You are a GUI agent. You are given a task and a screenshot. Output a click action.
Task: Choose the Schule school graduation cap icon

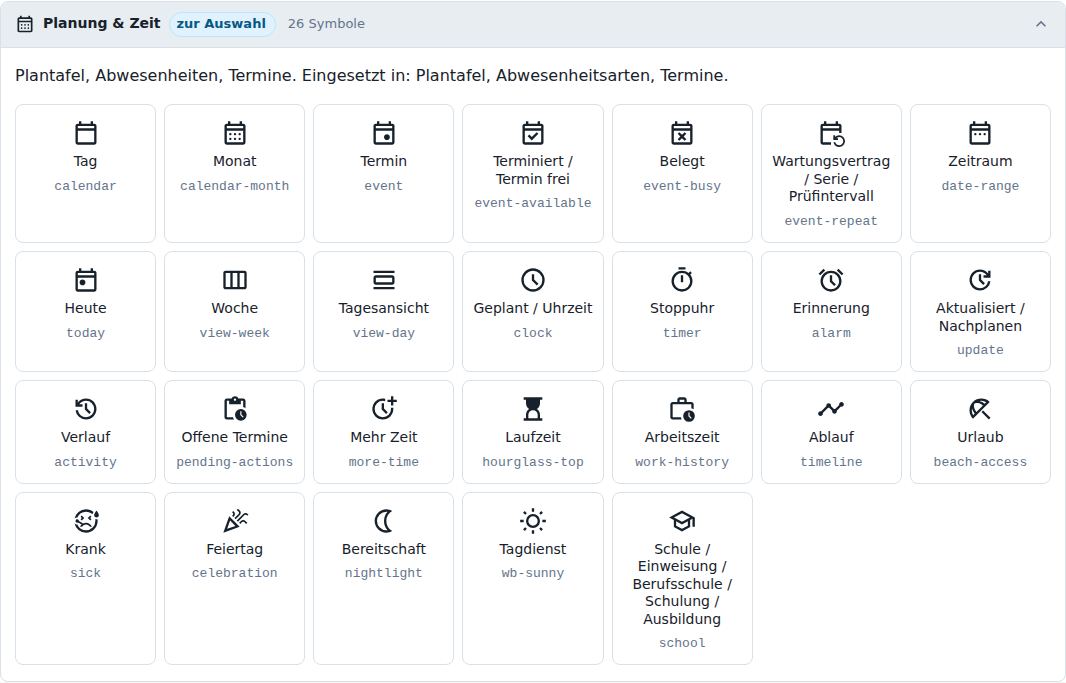click(x=682, y=521)
